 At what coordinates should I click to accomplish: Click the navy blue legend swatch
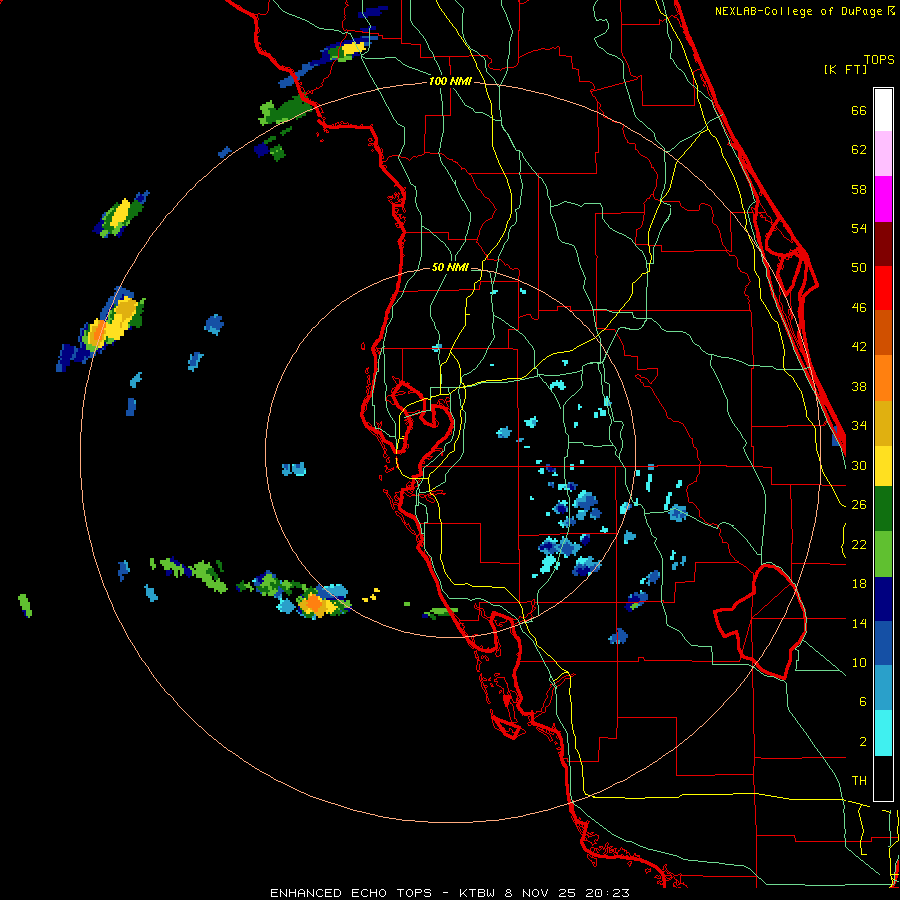883,599
